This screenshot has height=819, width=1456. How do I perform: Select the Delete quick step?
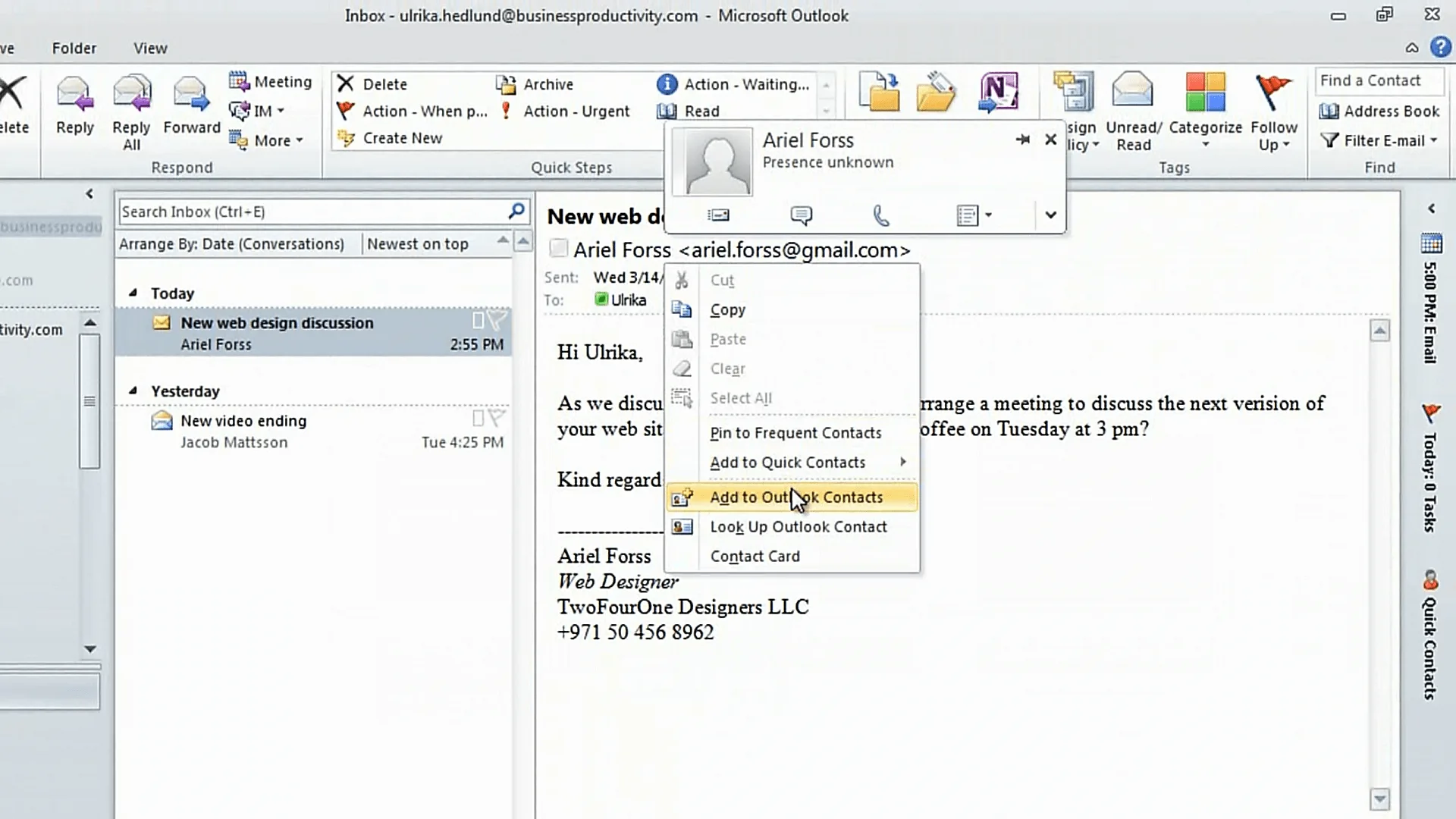tap(372, 84)
